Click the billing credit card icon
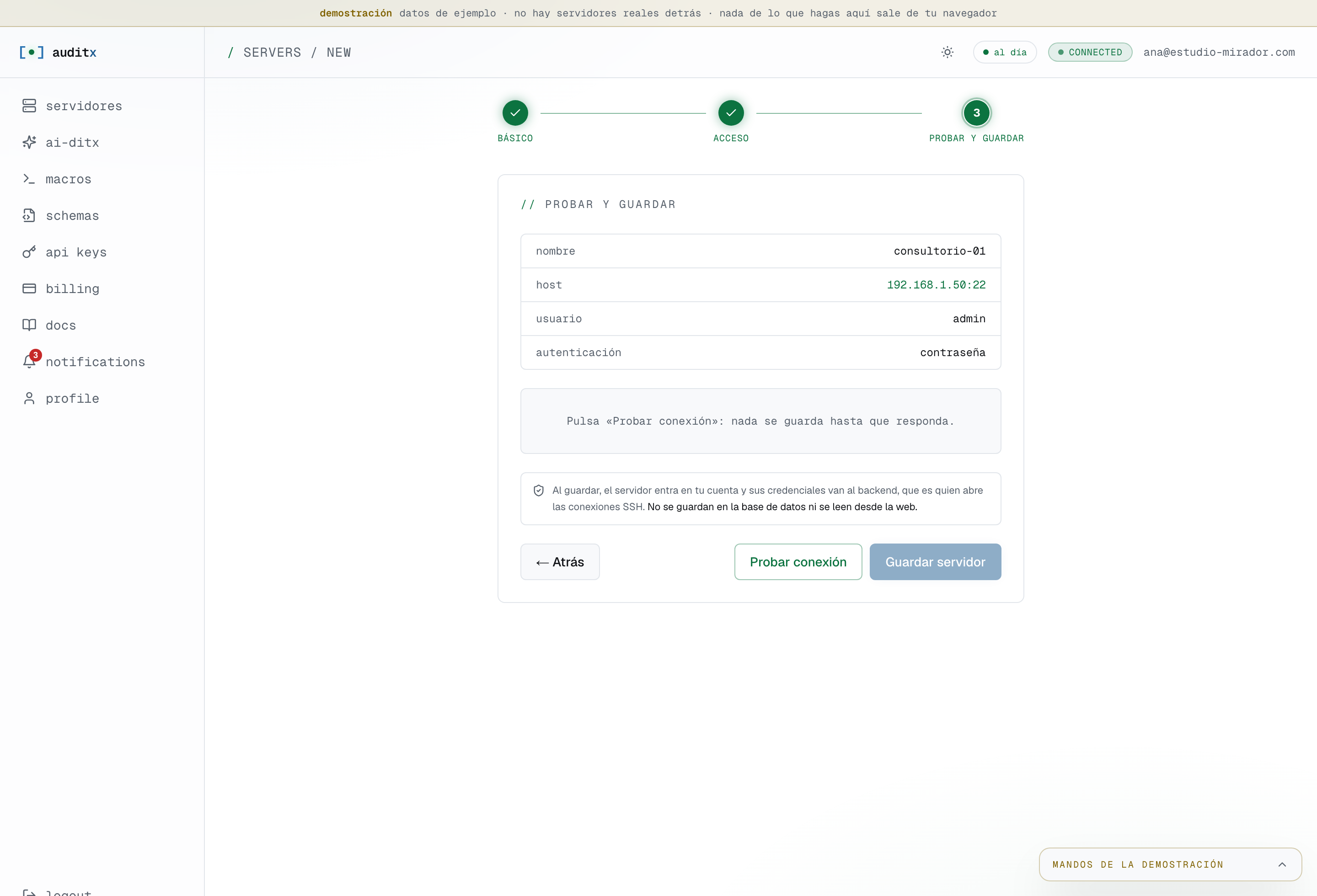1317x896 pixels. pos(29,288)
